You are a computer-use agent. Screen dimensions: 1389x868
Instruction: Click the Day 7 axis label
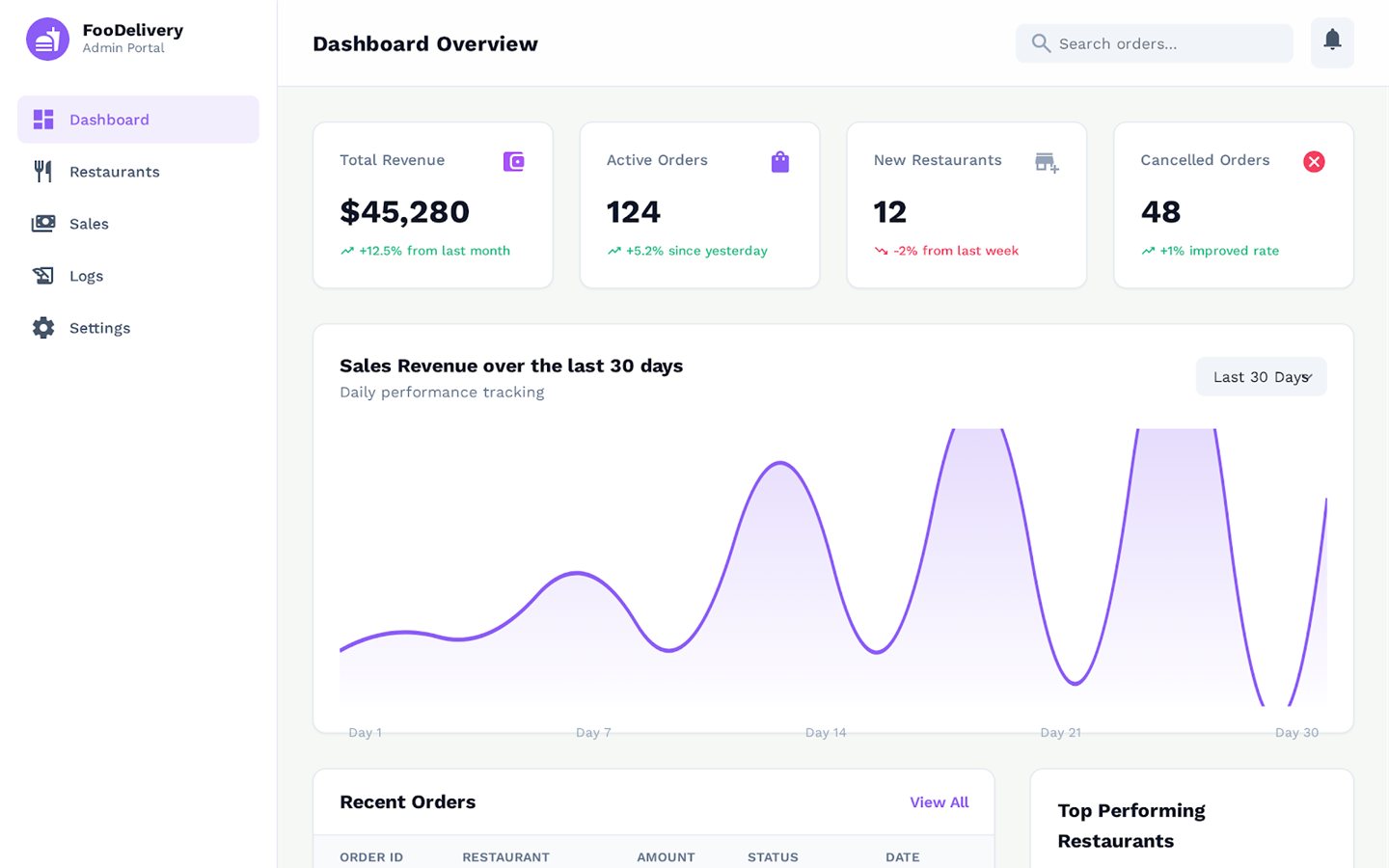click(x=593, y=733)
